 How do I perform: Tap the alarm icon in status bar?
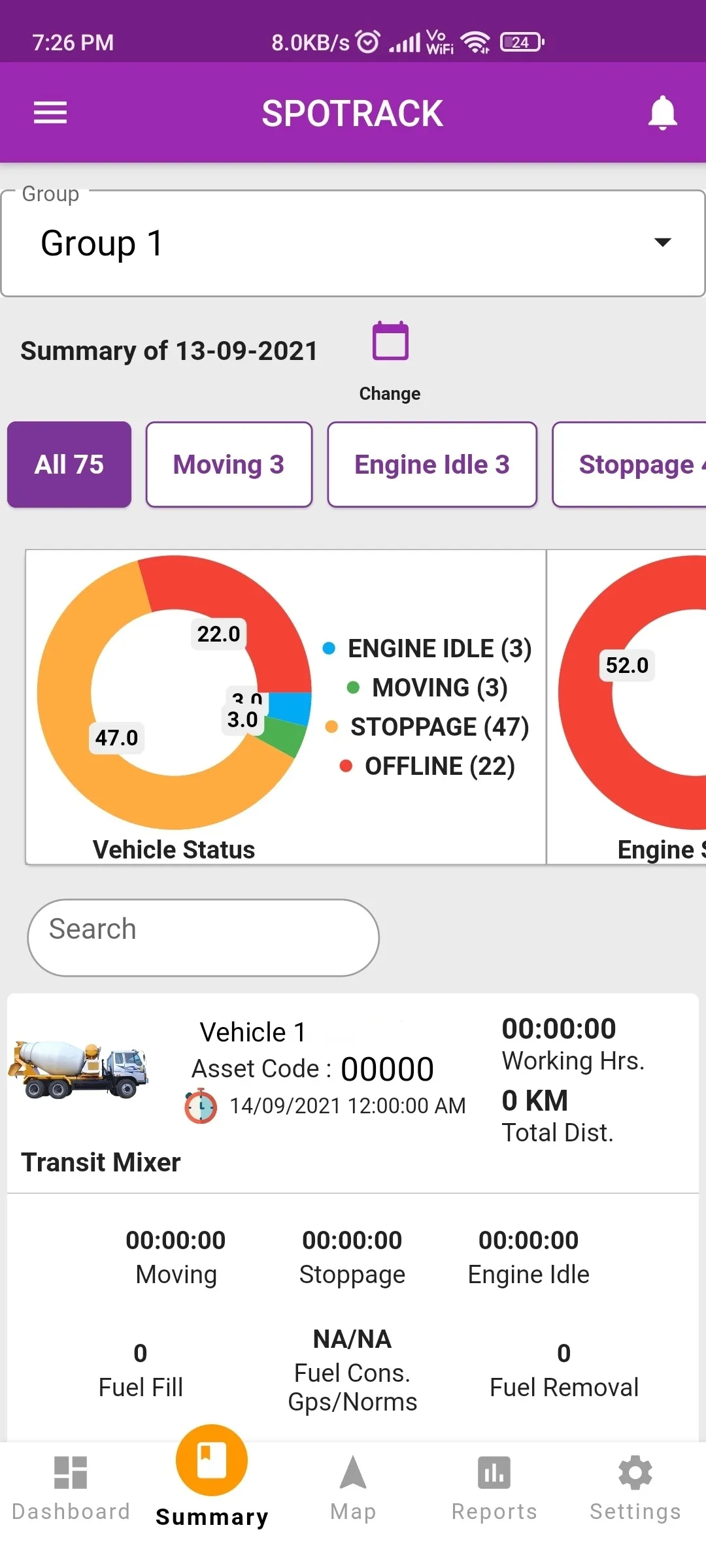[368, 42]
